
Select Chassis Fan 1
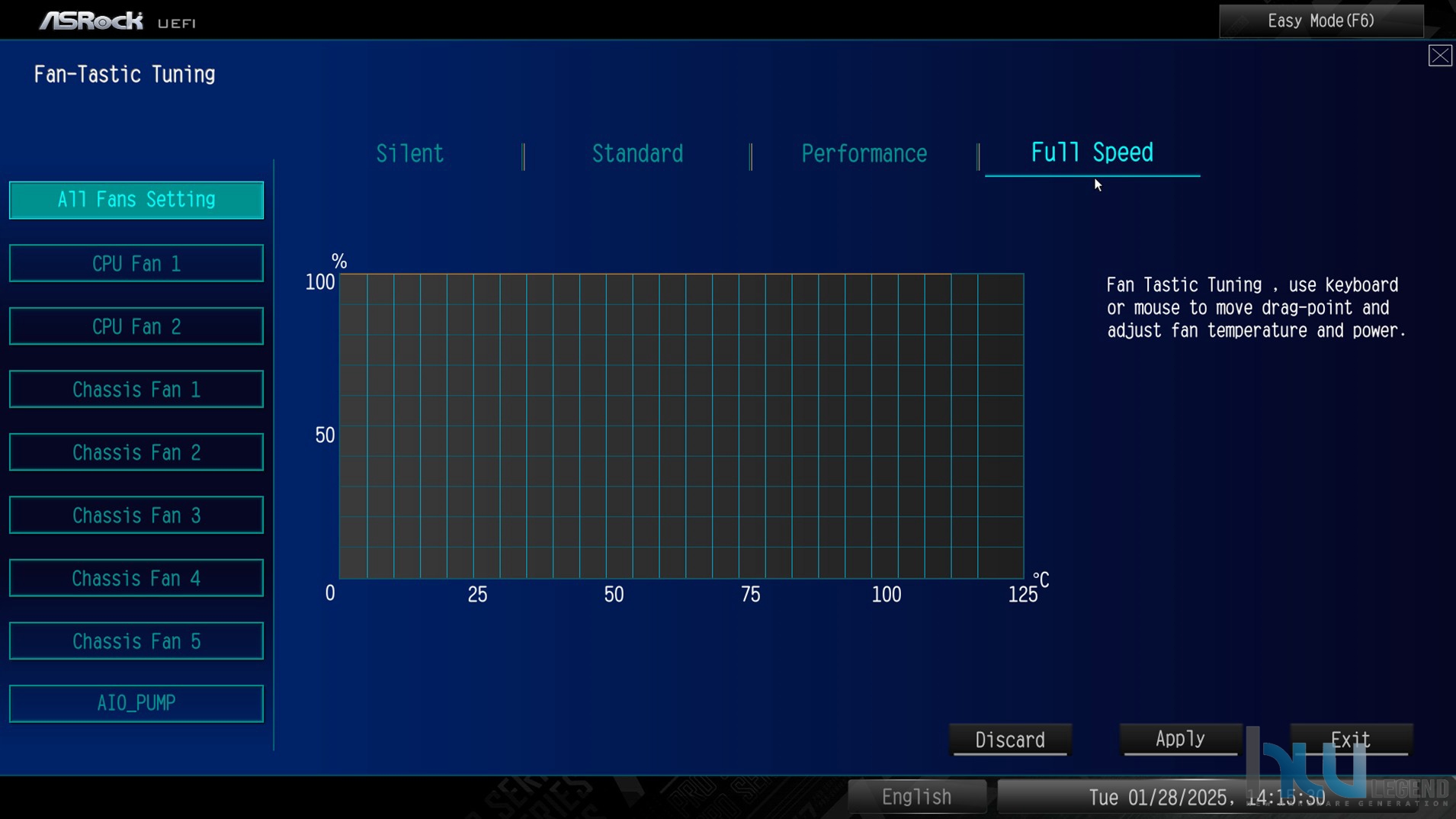[136, 390]
